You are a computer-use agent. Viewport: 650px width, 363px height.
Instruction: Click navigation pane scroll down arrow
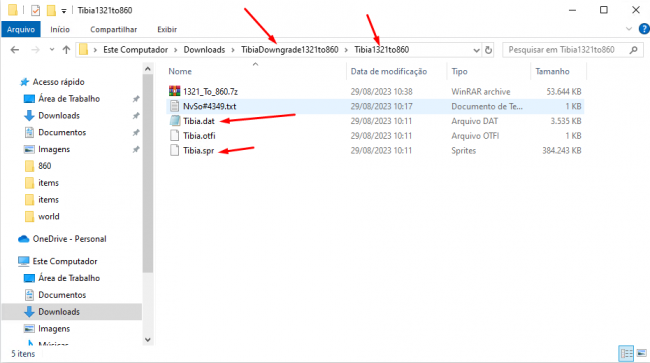point(148,340)
